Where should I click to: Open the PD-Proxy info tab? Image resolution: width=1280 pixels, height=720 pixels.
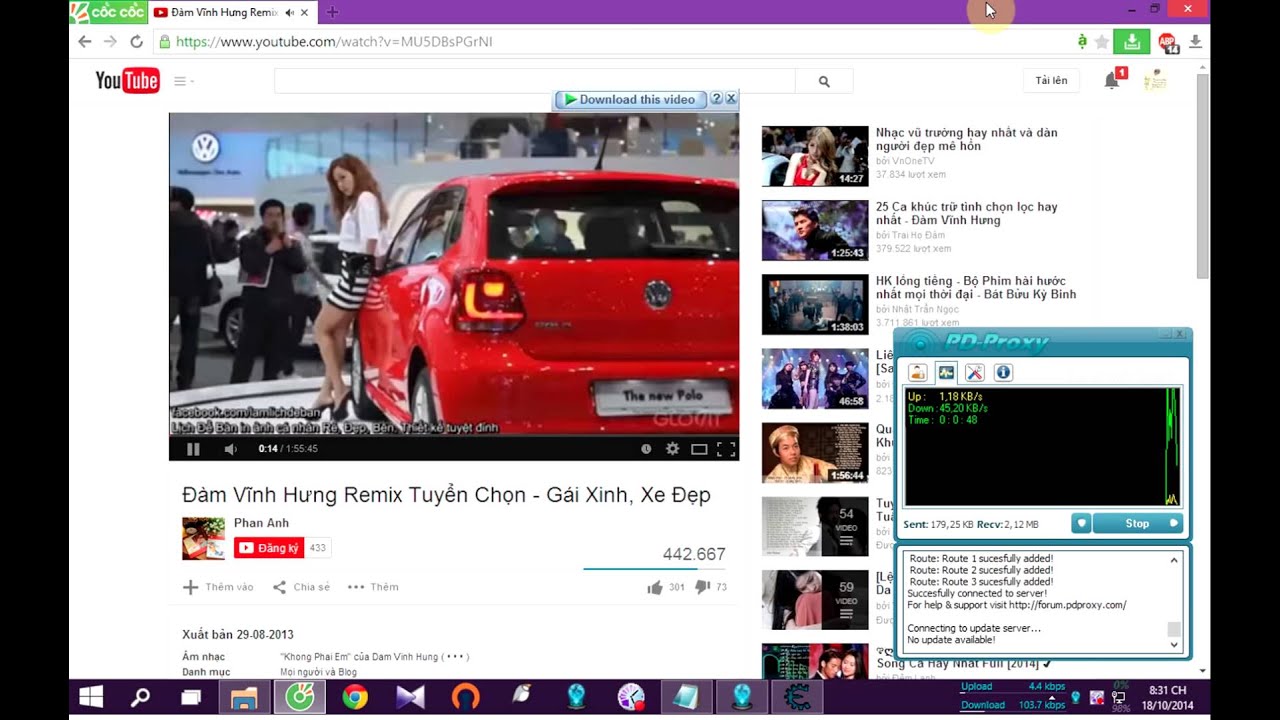pyautogui.click(x=1003, y=373)
